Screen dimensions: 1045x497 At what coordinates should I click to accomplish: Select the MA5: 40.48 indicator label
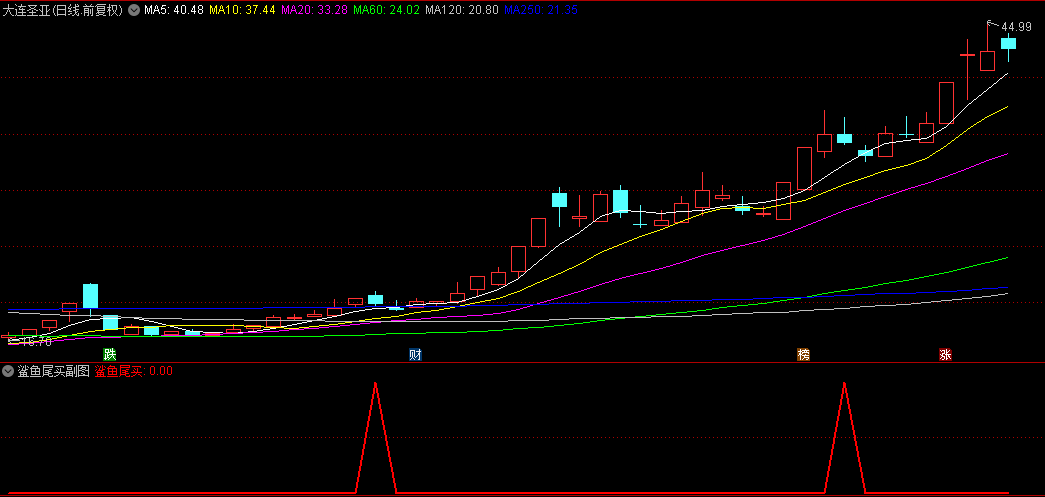174,10
